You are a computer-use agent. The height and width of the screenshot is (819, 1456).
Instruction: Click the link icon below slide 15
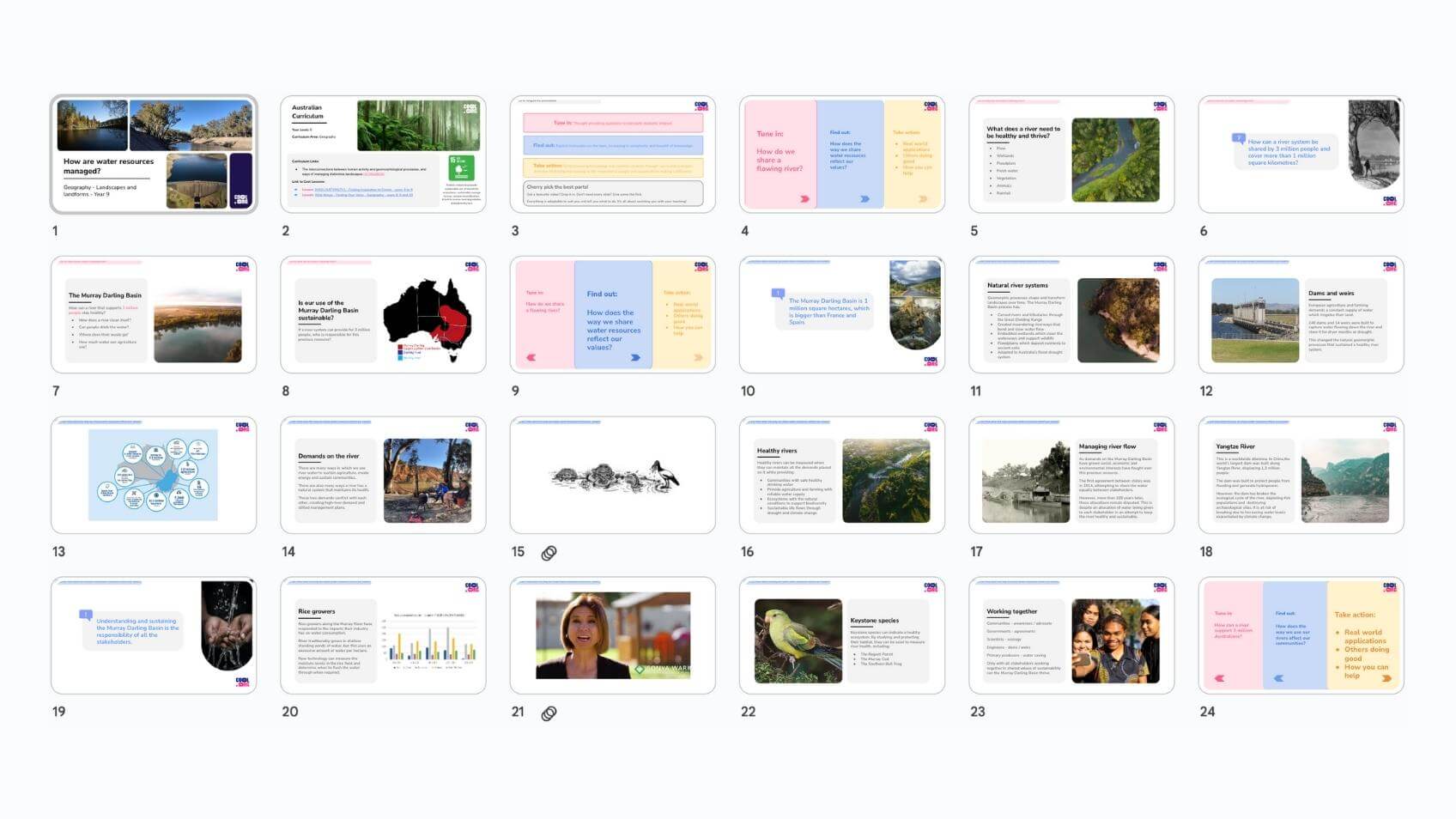(x=549, y=553)
